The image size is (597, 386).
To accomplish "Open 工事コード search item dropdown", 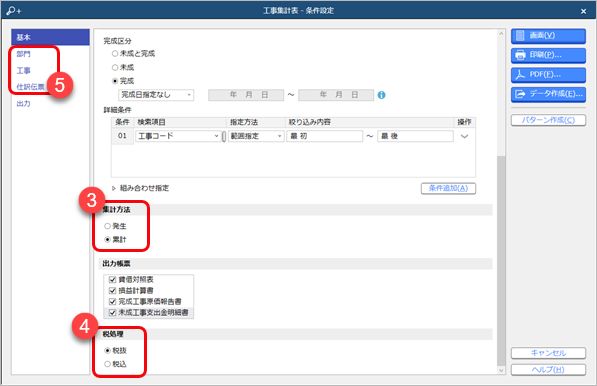I will (178, 136).
